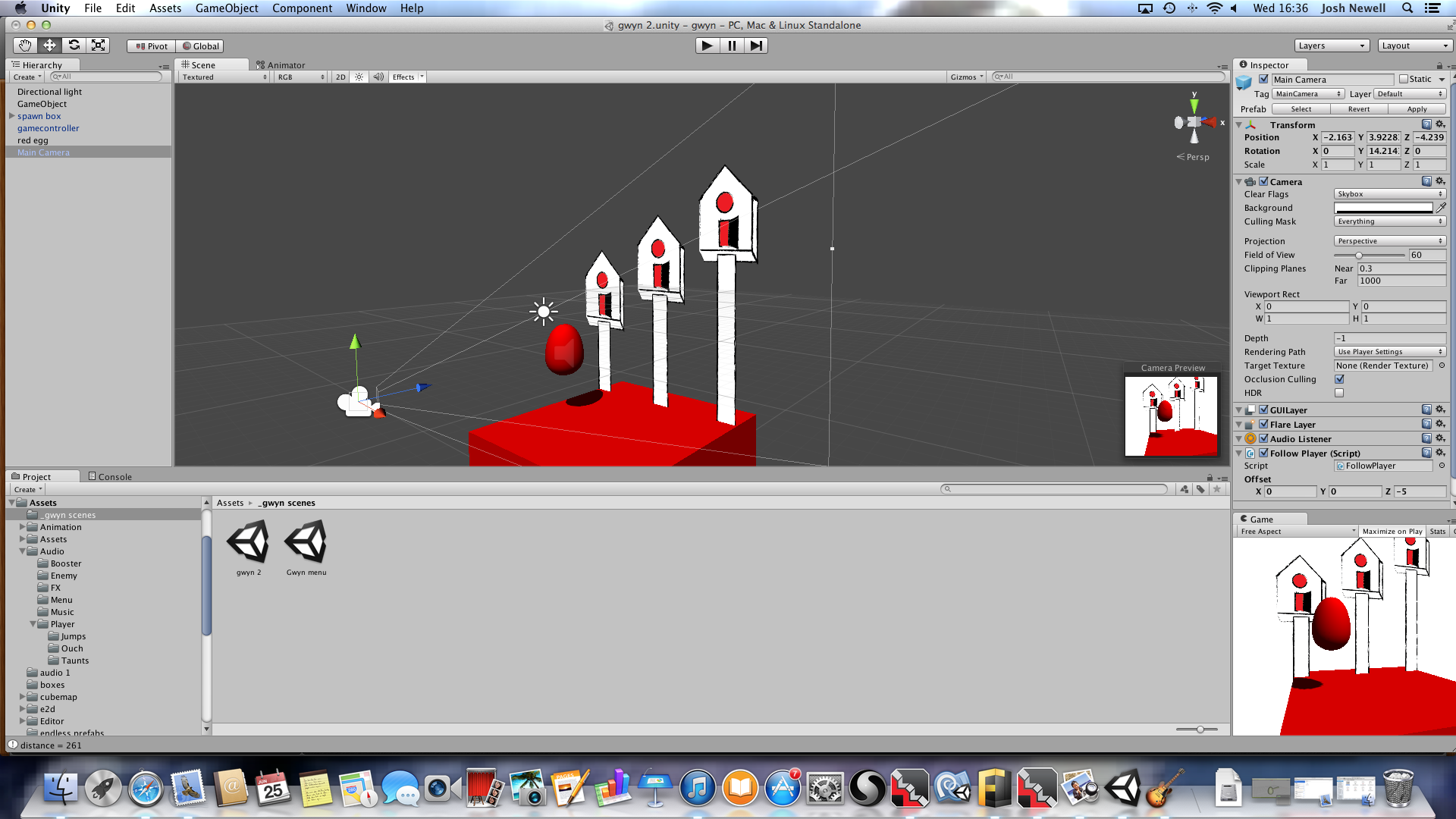The width and height of the screenshot is (1456, 819).
Task: Click the Step frame button
Action: click(x=756, y=45)
